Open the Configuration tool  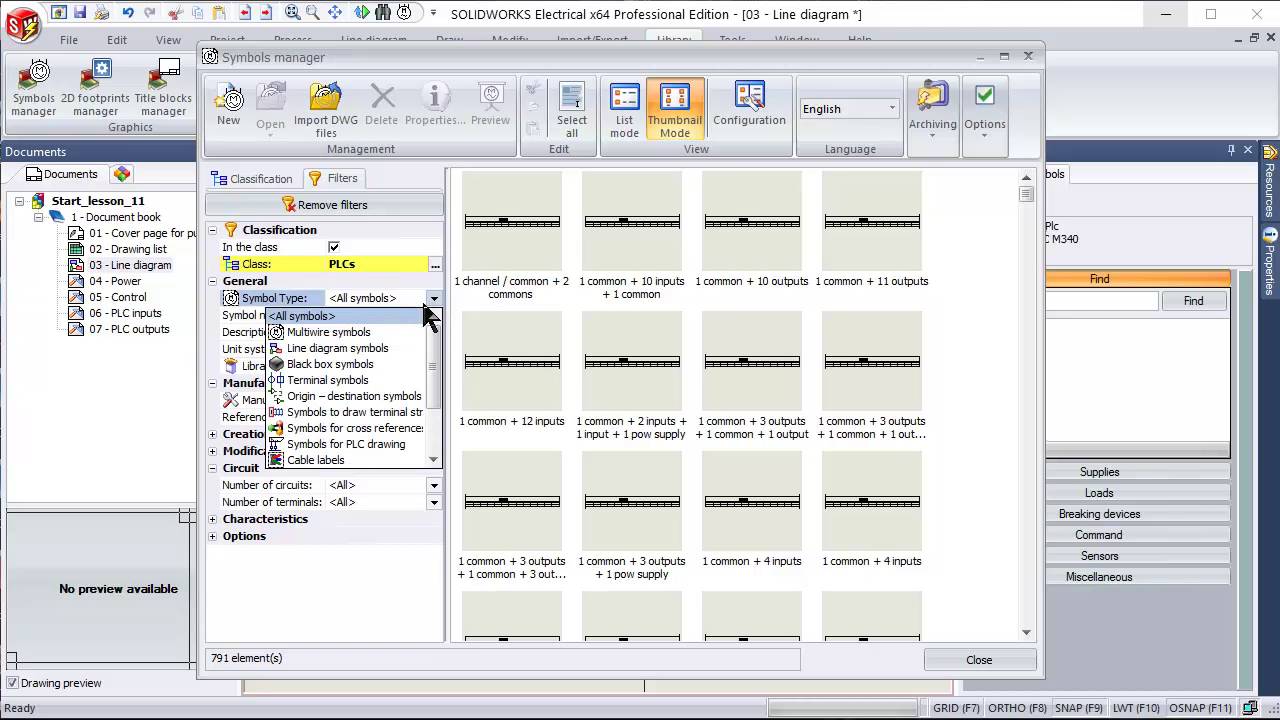749,105
